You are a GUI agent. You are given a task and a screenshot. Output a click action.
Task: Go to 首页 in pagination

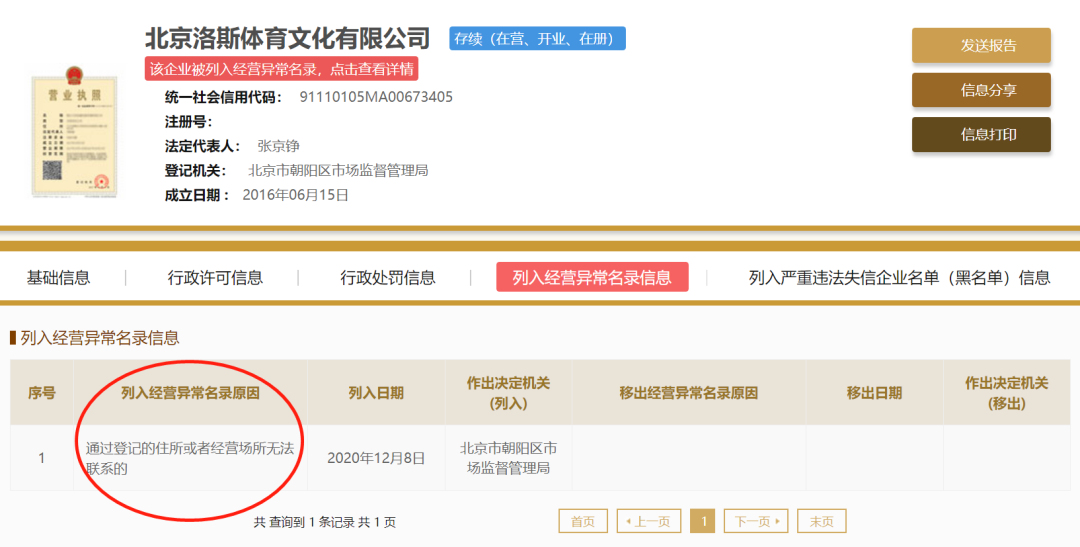coord(583,522)
